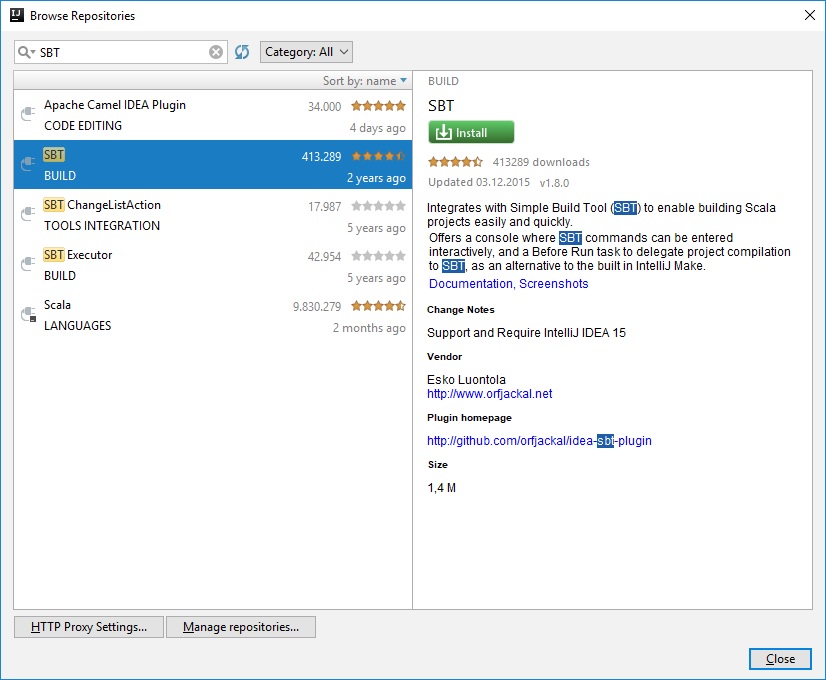Viewport: 826px width, 680px height.
Task: Click the CODE EDITING category label
Action: (83, 125)
